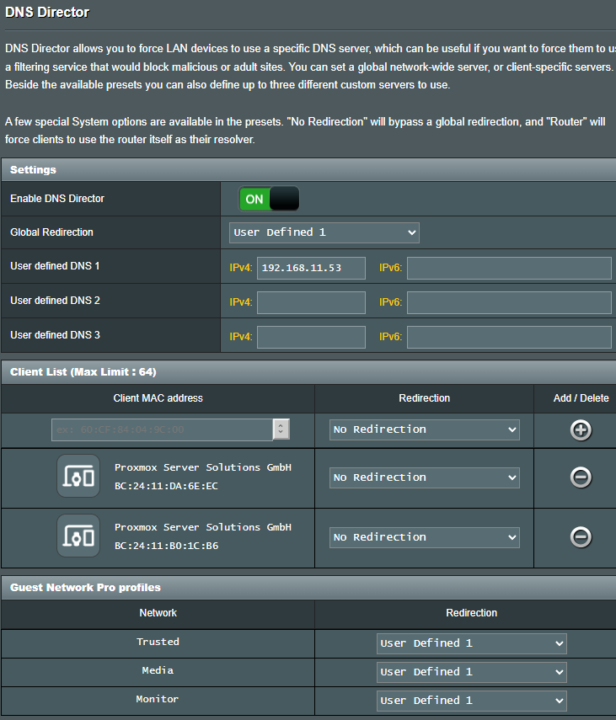Screen dimensions: 616x720
Task: Click the DNS Director page title
Action: point(47,12)
